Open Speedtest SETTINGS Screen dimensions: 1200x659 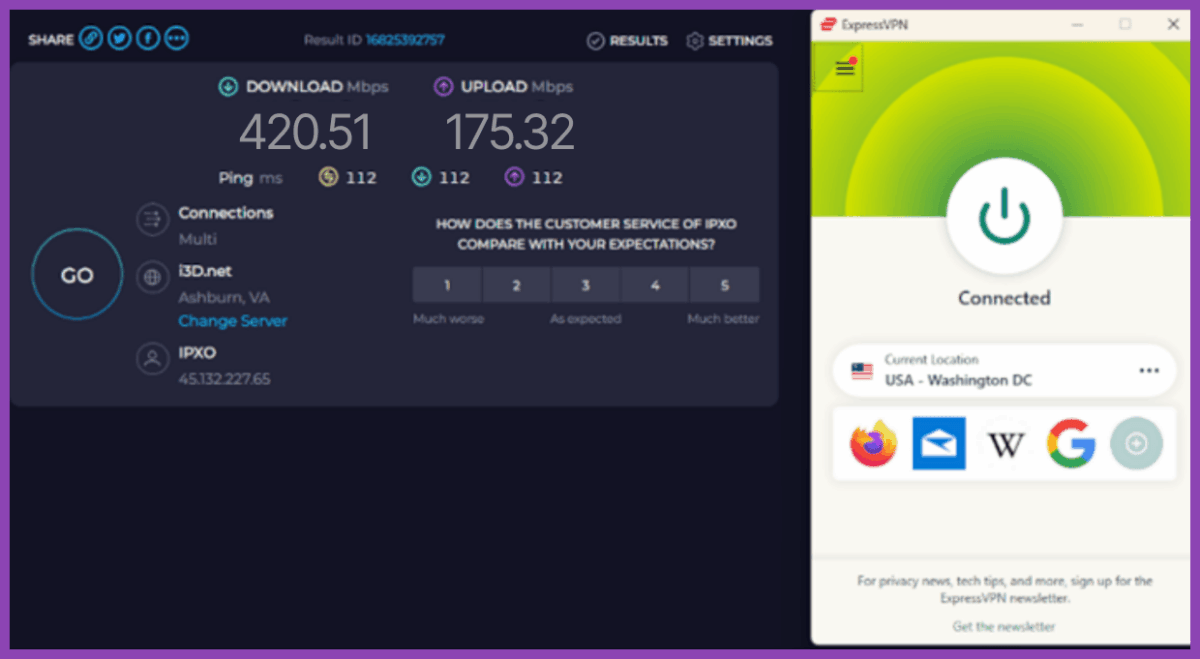[729, 41]
